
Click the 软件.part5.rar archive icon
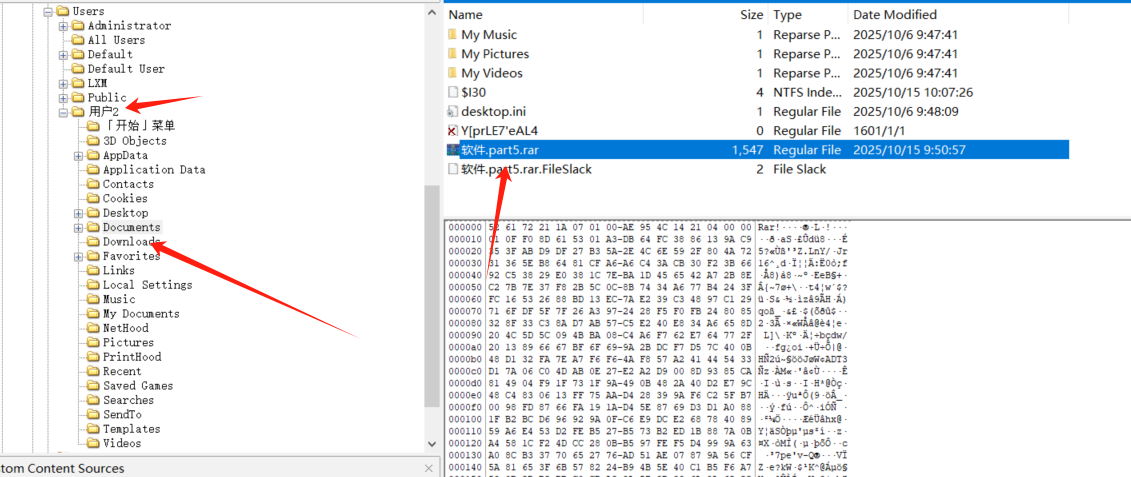[x=453, y=150]
